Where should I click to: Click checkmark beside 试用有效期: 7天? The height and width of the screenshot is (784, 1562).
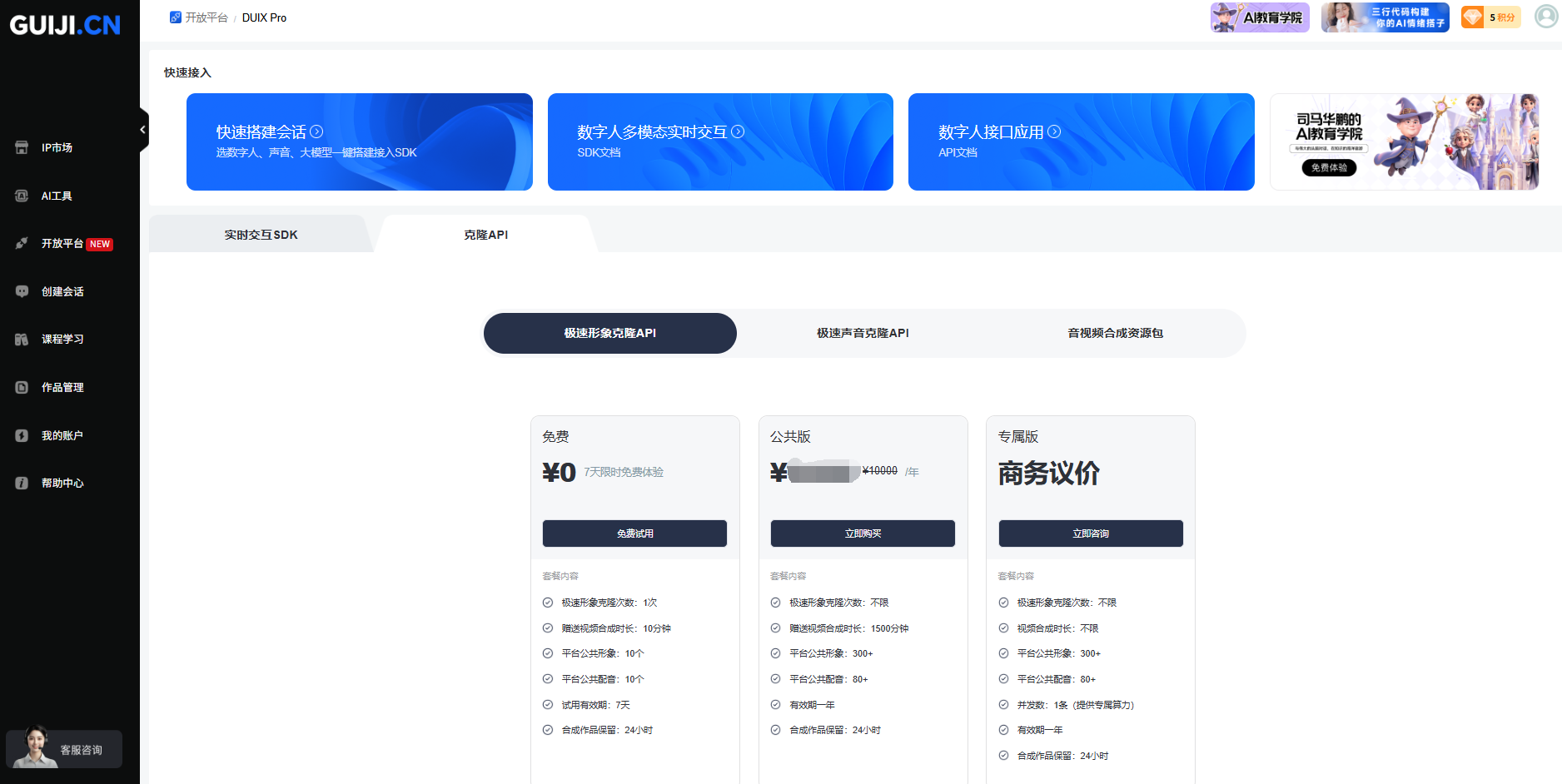click(548, 704)
